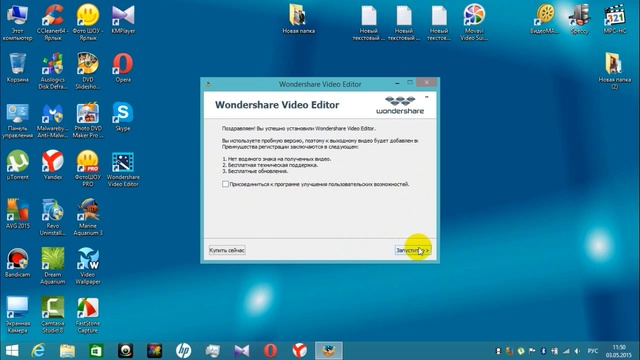Launch Internet Explorer from the taskbar
The image size is (640, 360).
[x=38, y=351]
